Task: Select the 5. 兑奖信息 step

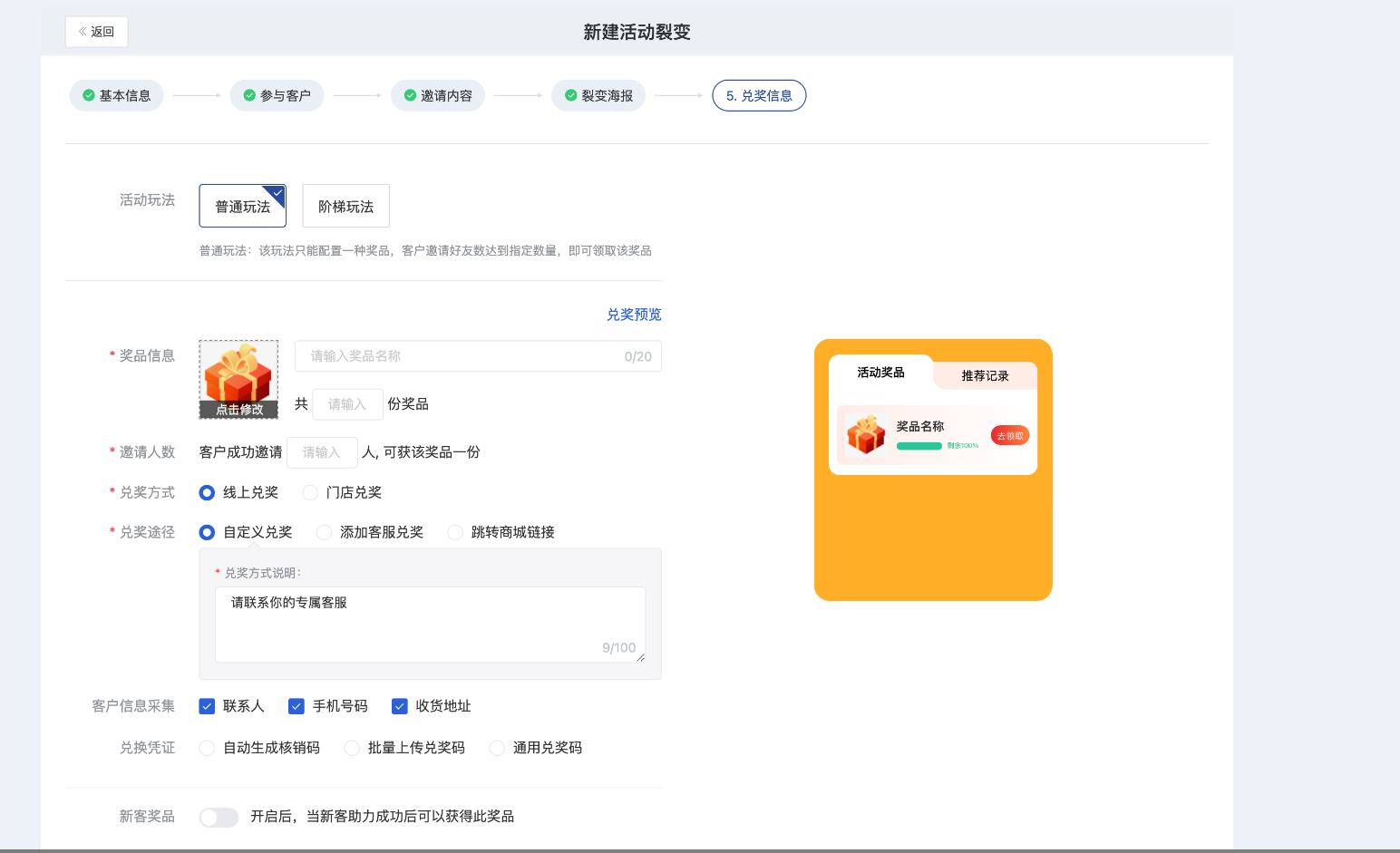Action: pyautogui.click(x=759, y=95)
